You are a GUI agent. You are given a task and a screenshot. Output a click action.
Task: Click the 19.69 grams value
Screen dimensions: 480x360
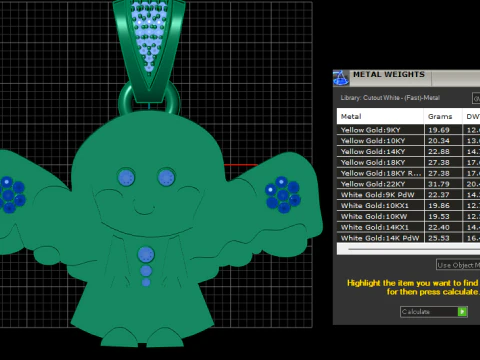coord(439,130)
